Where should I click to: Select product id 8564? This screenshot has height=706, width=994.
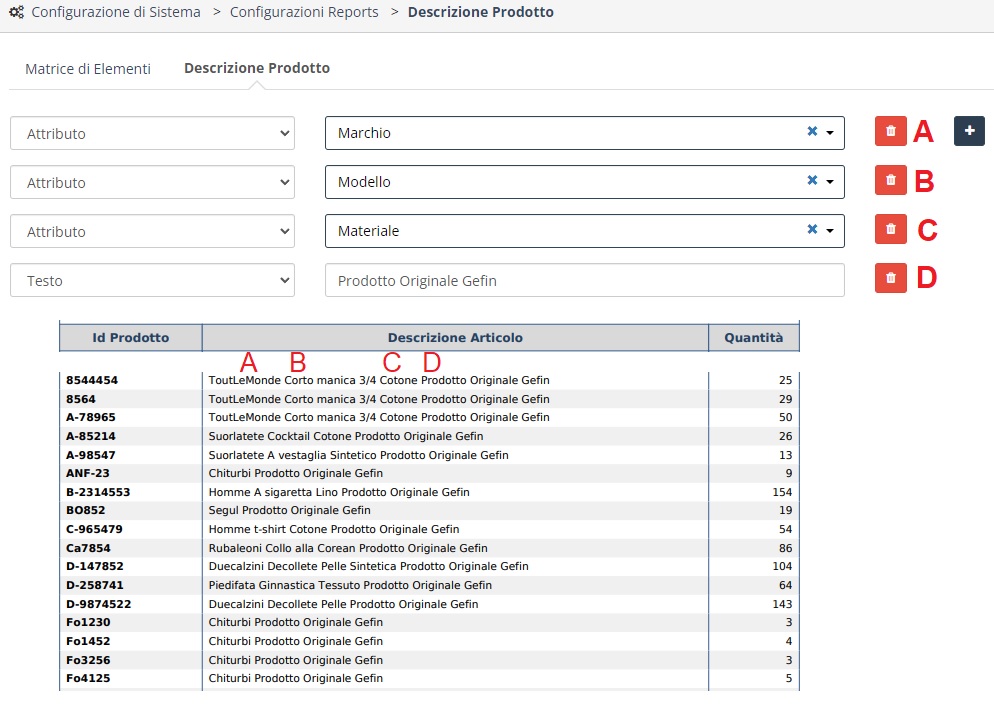coord(81,399)
